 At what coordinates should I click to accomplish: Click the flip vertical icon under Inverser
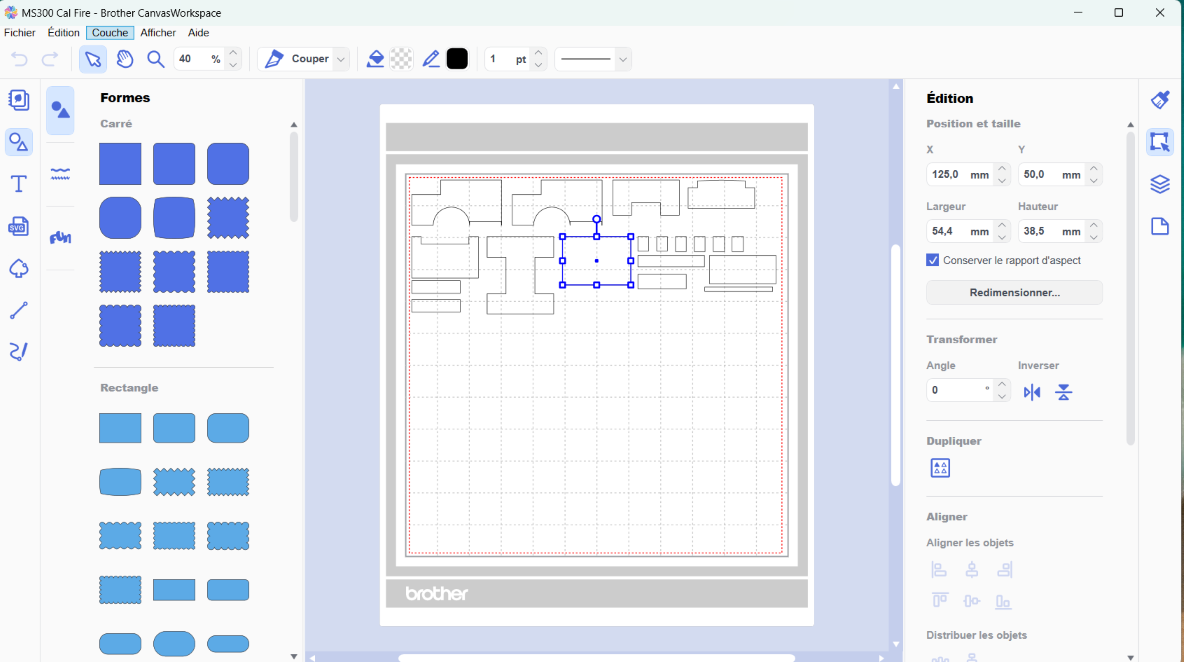(x=1064, y=392)
